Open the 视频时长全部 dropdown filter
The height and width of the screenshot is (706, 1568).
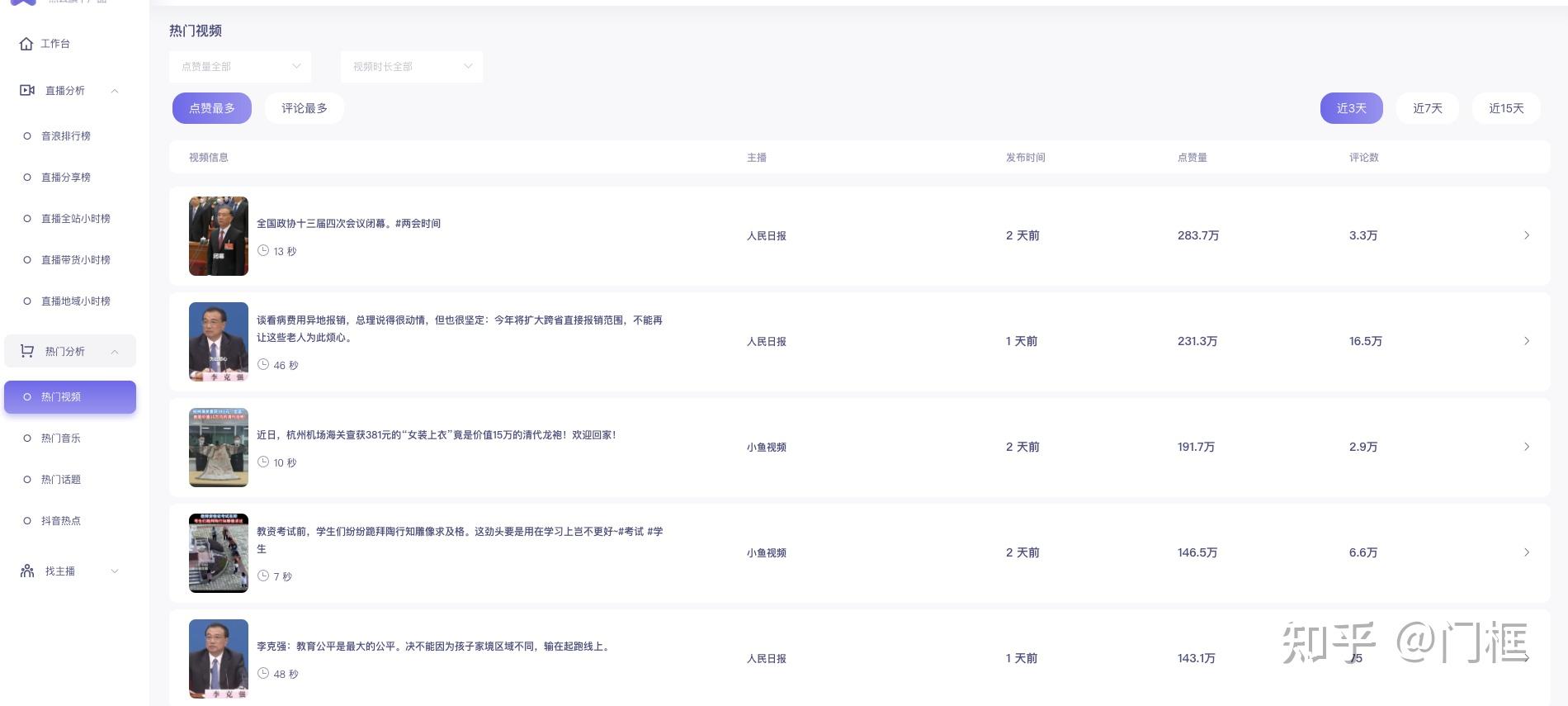point(412,66)
